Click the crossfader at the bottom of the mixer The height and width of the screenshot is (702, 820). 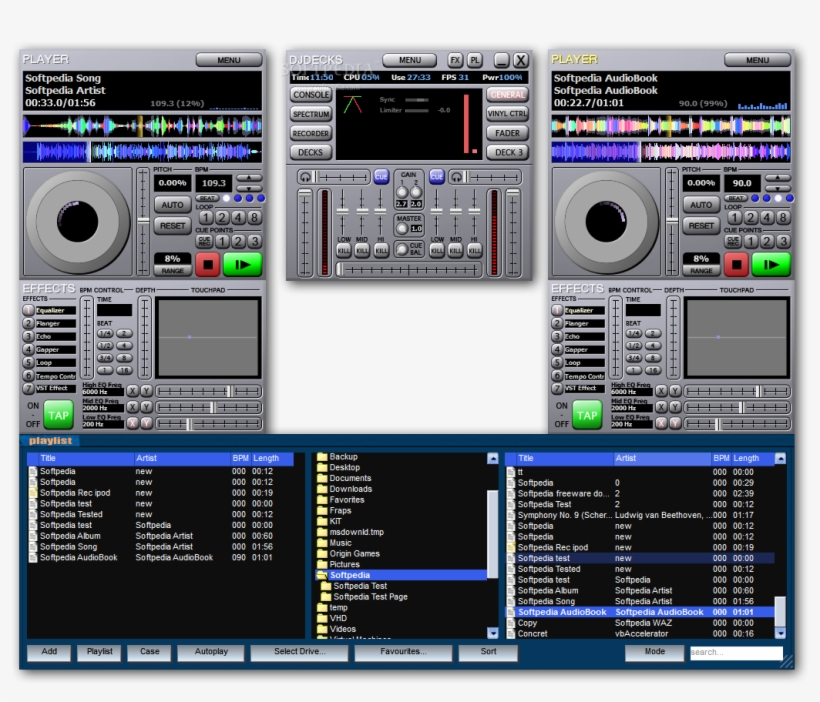410,268
